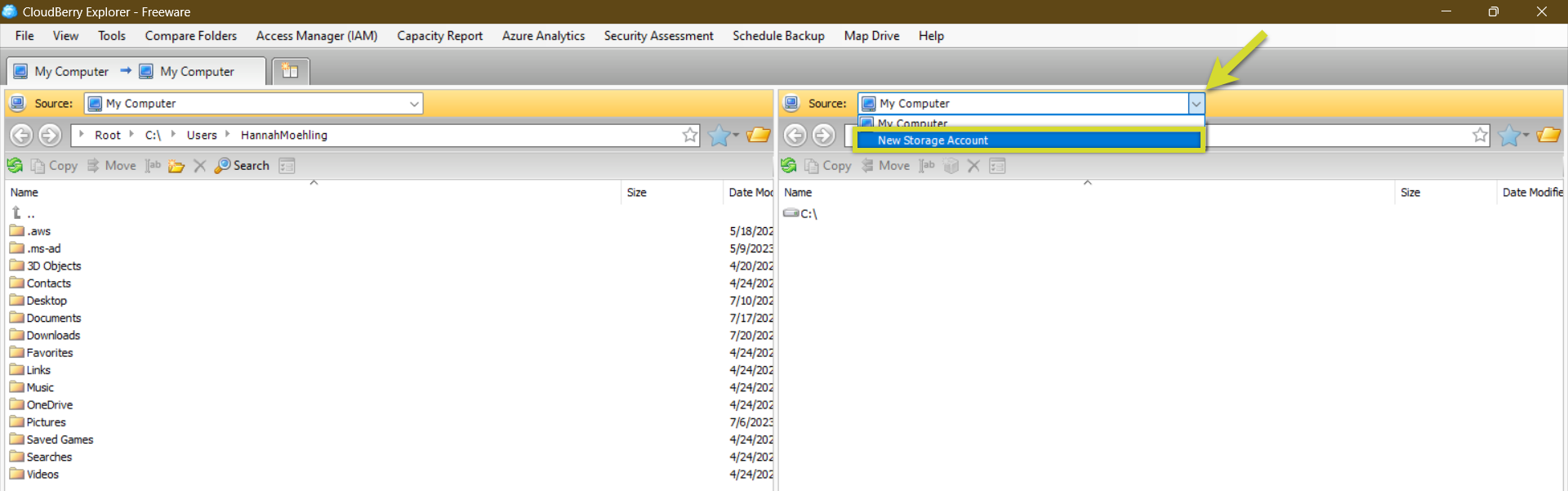Select New Storage Account from dropdown list
Image resolution: width=1568 pixels, height=491 pixels.
1029,141
